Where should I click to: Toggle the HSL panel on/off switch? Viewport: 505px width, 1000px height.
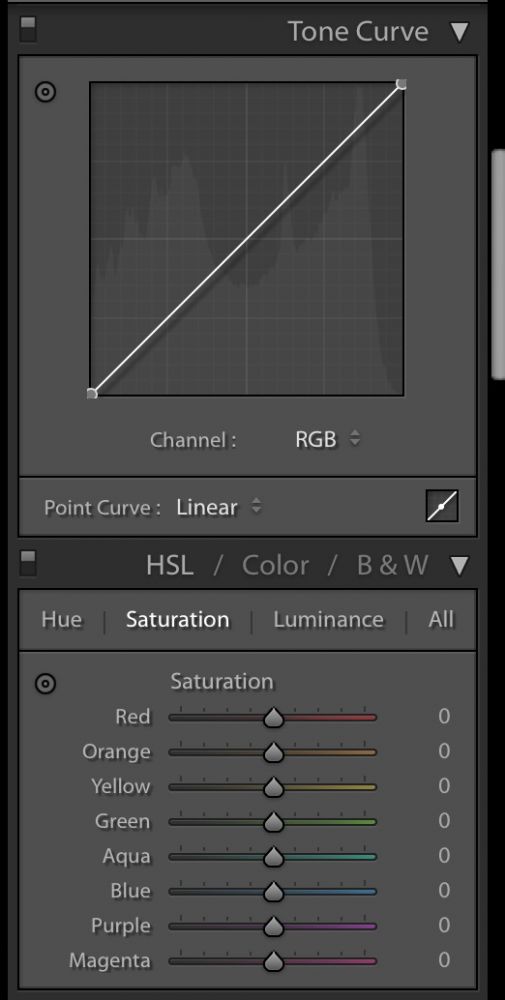pyautogui.click(x=27, y=563)
